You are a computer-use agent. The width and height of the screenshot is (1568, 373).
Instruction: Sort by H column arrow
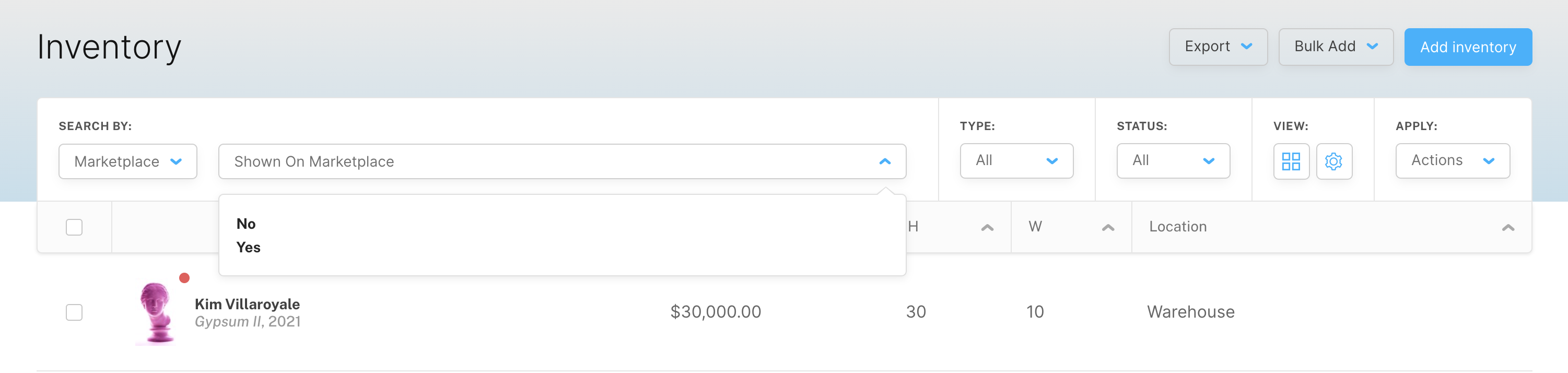tap(987, 228)
